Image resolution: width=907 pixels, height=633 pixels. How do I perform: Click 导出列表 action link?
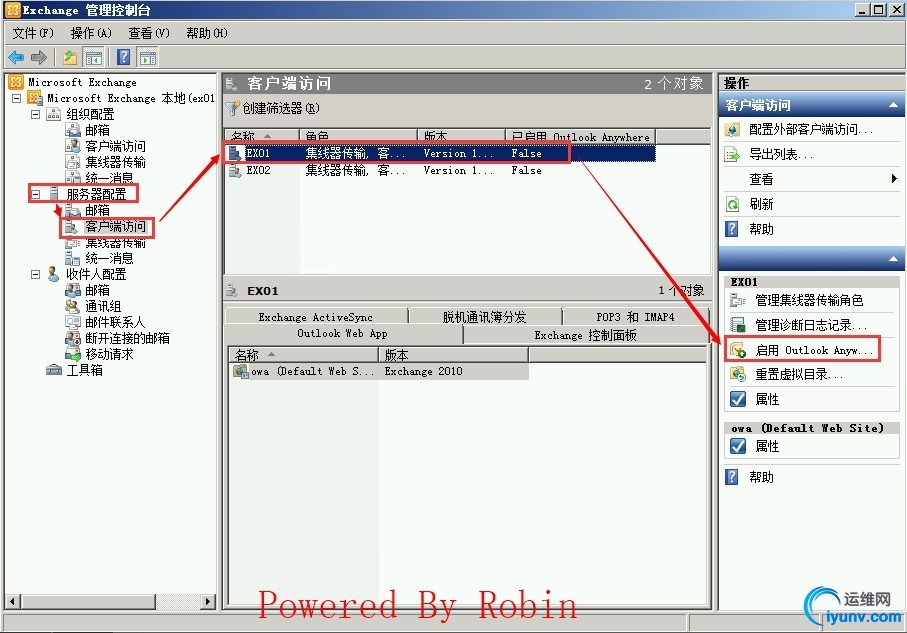coord(780,154)
